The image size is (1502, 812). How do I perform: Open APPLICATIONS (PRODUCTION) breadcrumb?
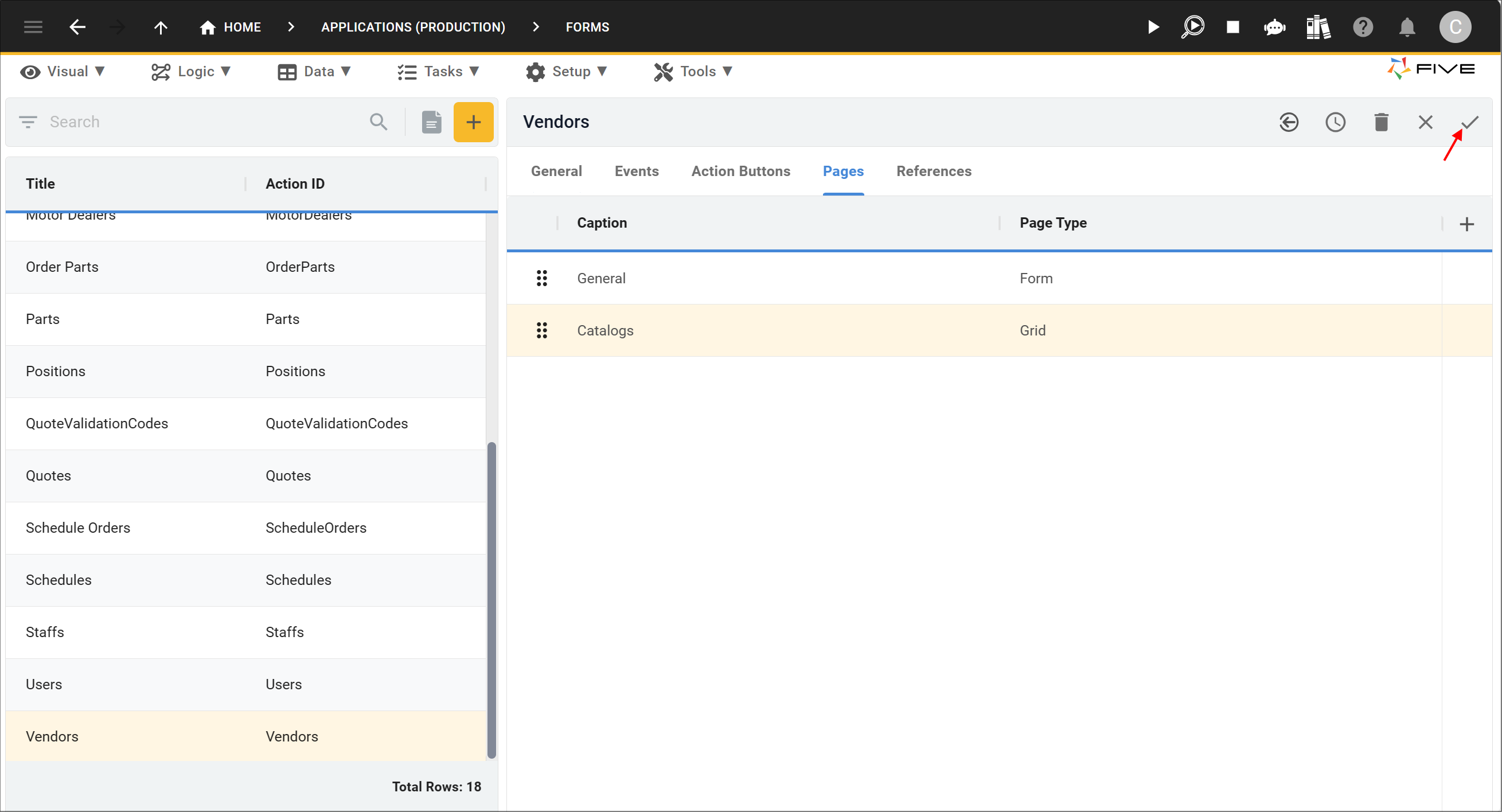[x=413, y=27]
